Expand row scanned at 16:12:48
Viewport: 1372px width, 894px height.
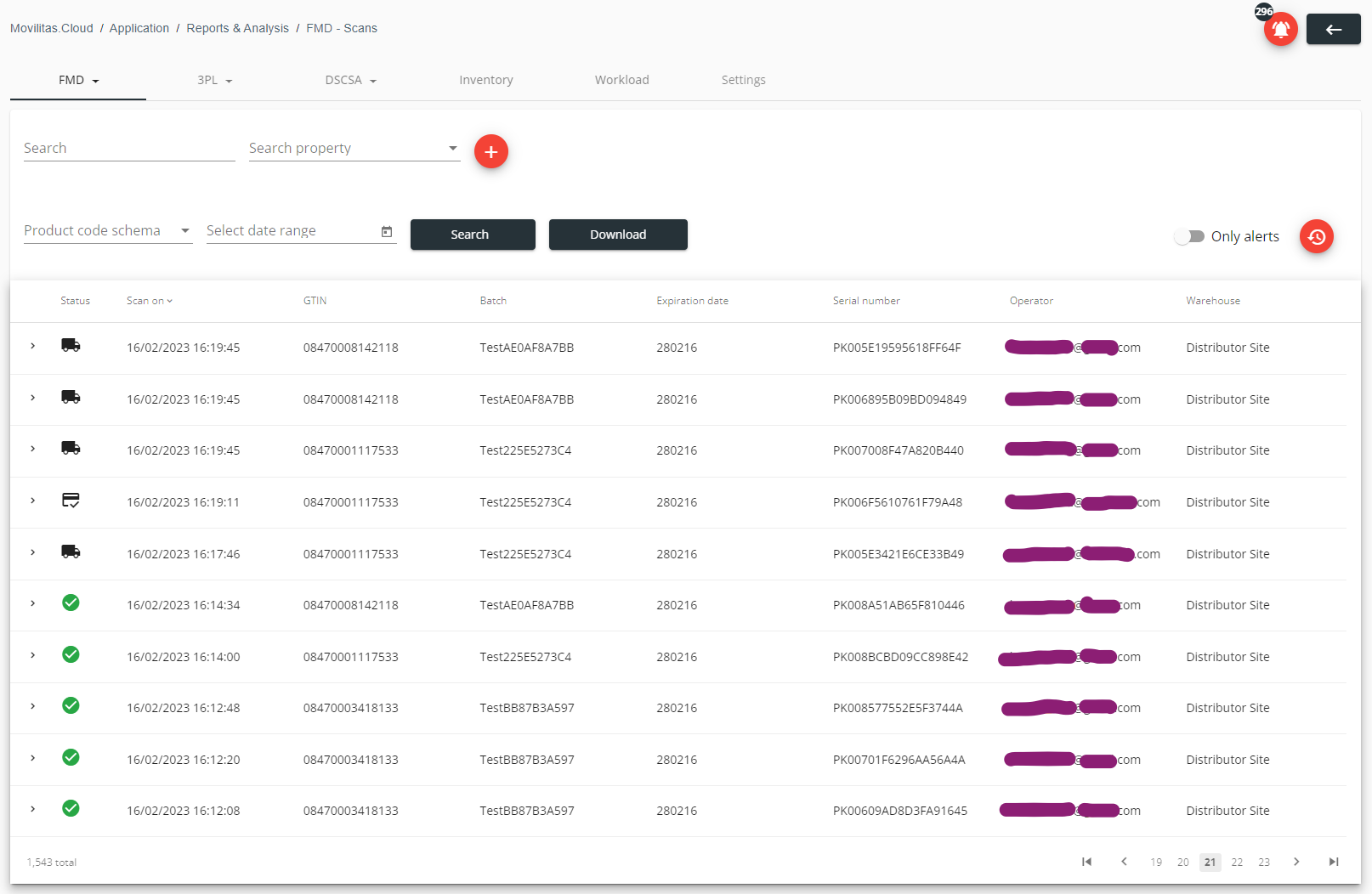(x=32, y=706)
